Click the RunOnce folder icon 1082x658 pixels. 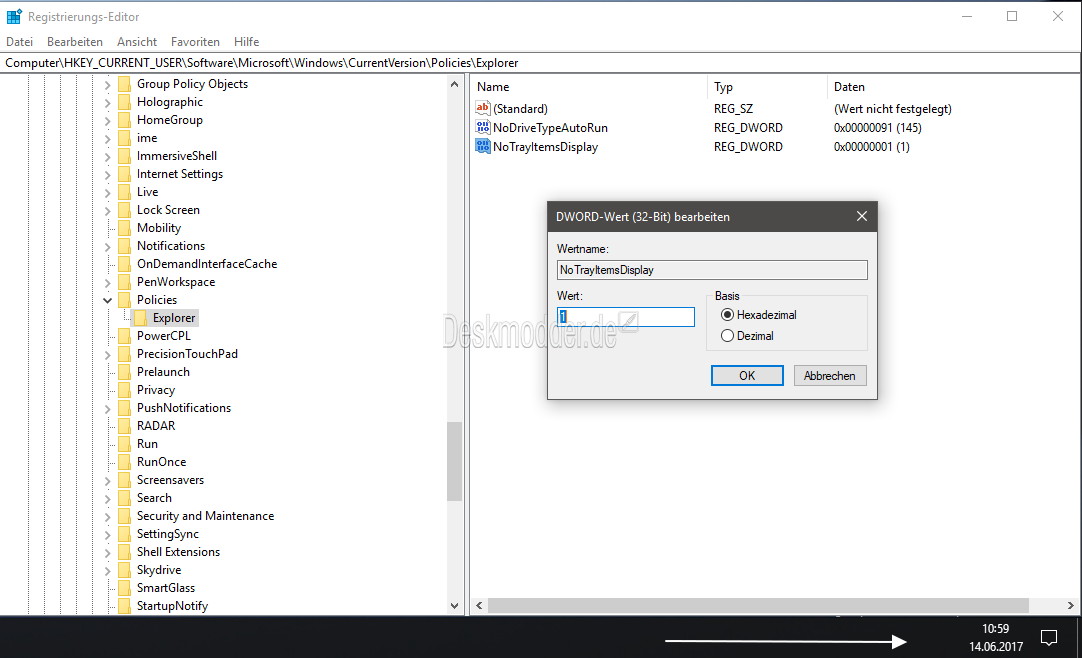[x=124, y=462]
